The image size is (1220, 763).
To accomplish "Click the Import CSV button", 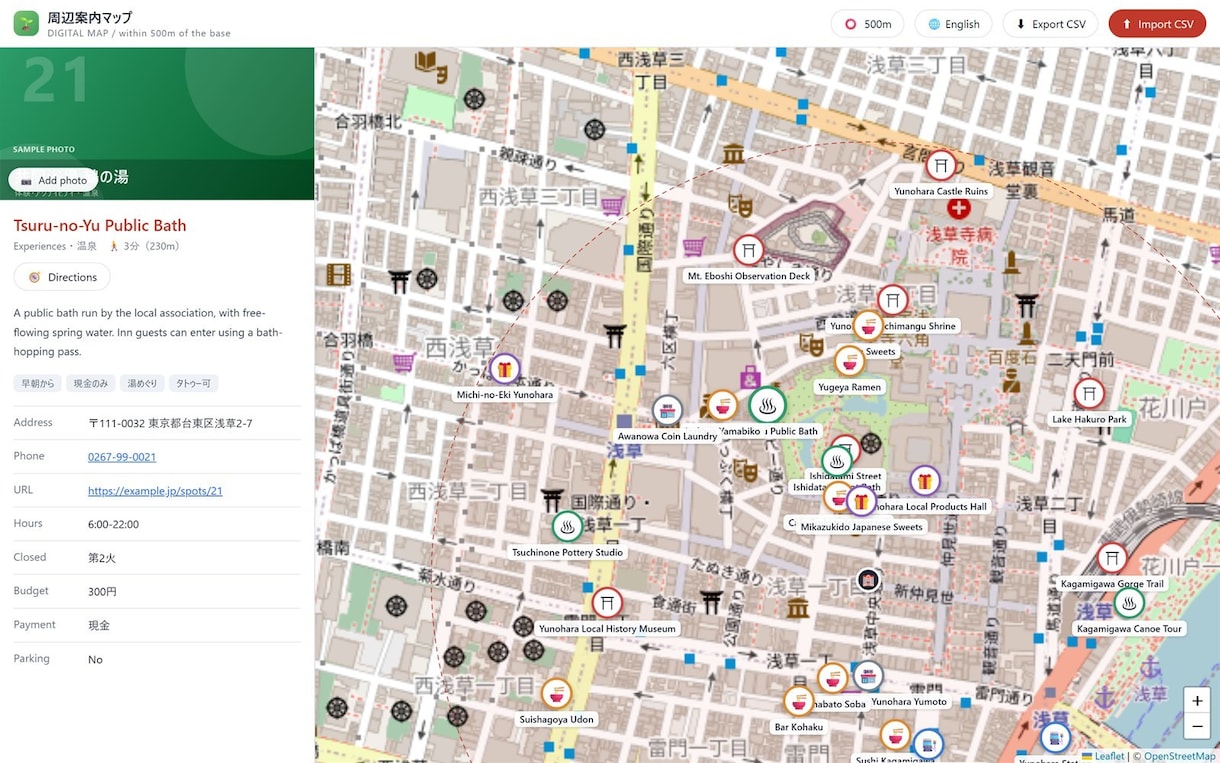I will (x=1157, y=24).
